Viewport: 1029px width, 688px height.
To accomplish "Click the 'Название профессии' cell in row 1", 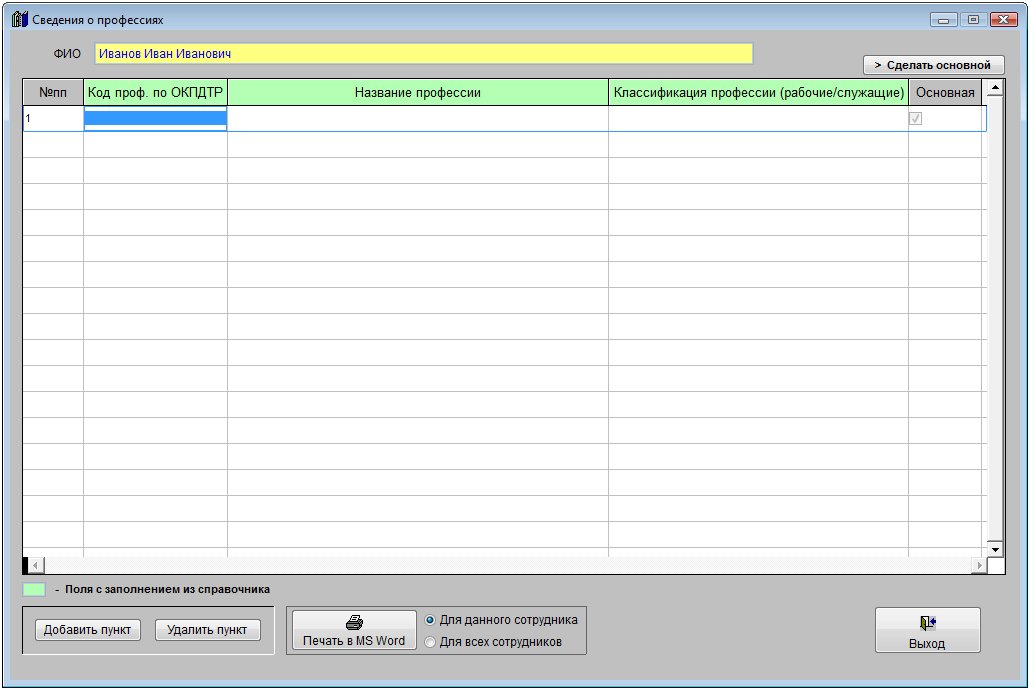I will point(418,118).
